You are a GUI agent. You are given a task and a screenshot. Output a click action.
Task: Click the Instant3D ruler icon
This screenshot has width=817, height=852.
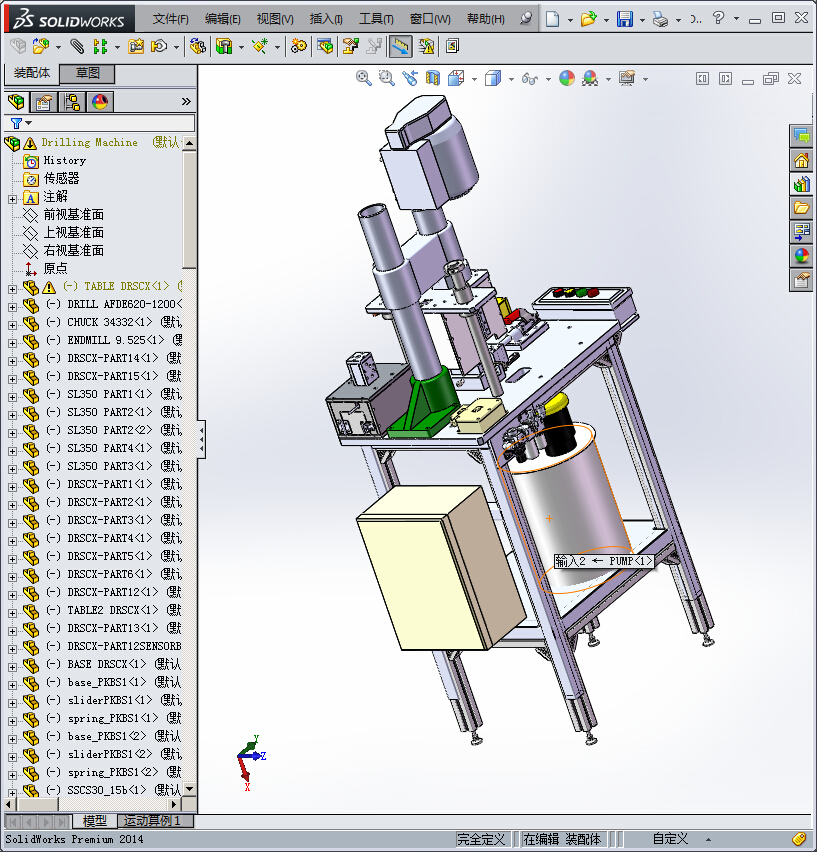pos(400,46)
